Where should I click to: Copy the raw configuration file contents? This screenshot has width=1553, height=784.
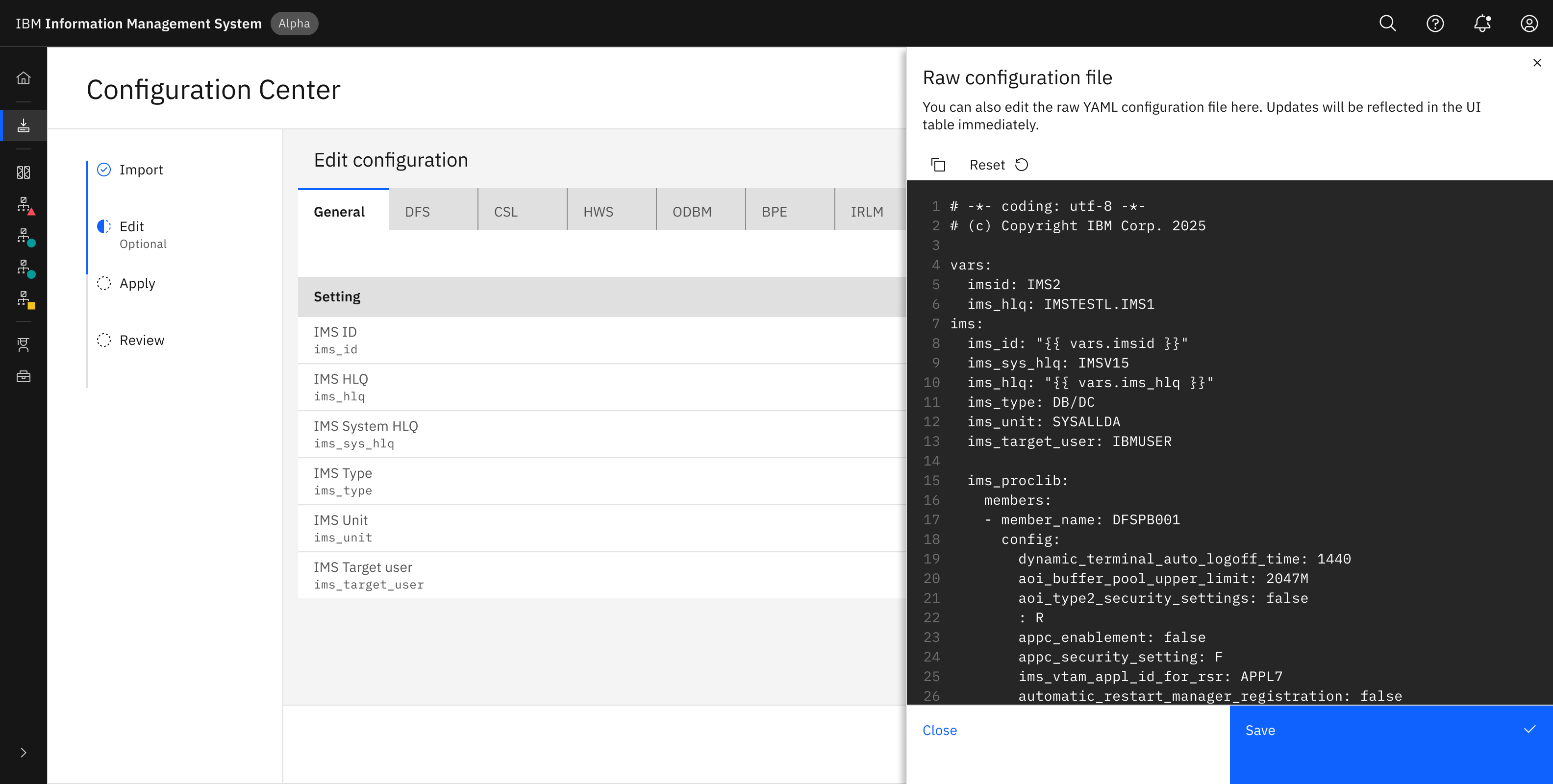938,165
